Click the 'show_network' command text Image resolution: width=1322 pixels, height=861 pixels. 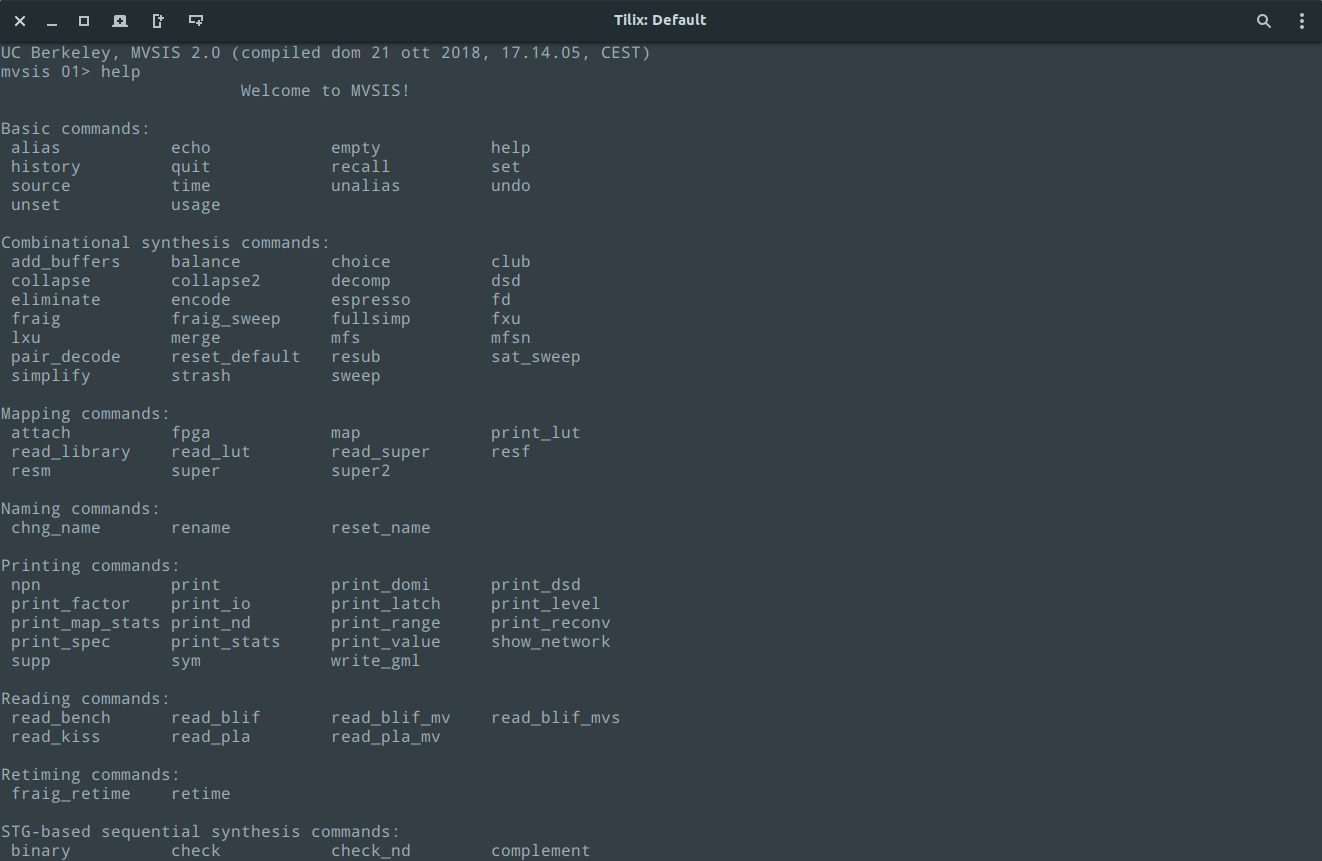[551, 642]
